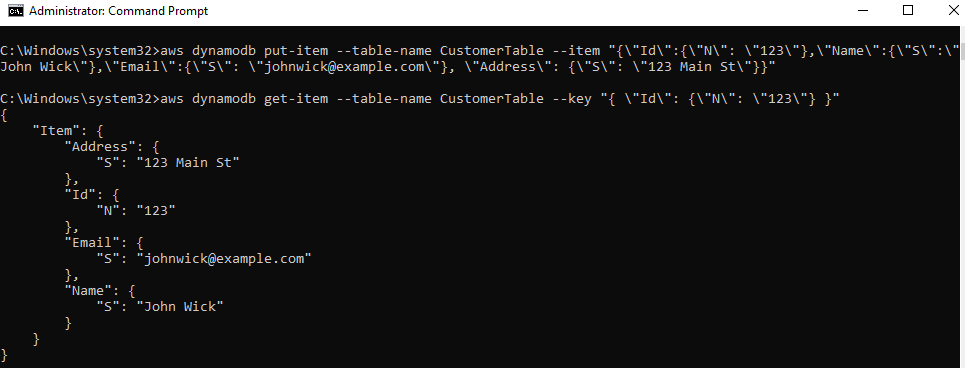Click the "N": "123" line in output
The height and width of the screenshot is (368, 965).
click(x=136, y=210)
